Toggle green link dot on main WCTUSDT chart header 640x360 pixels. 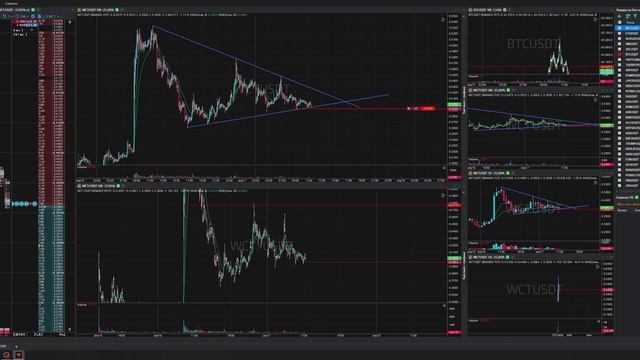point(117,10)
